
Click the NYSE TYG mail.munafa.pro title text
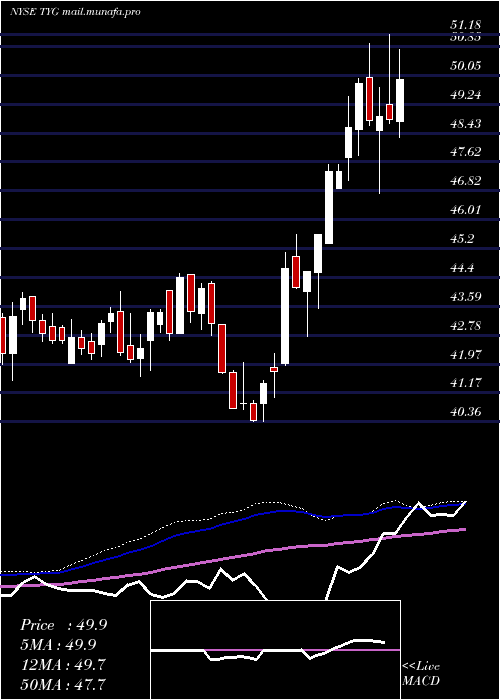75,12
